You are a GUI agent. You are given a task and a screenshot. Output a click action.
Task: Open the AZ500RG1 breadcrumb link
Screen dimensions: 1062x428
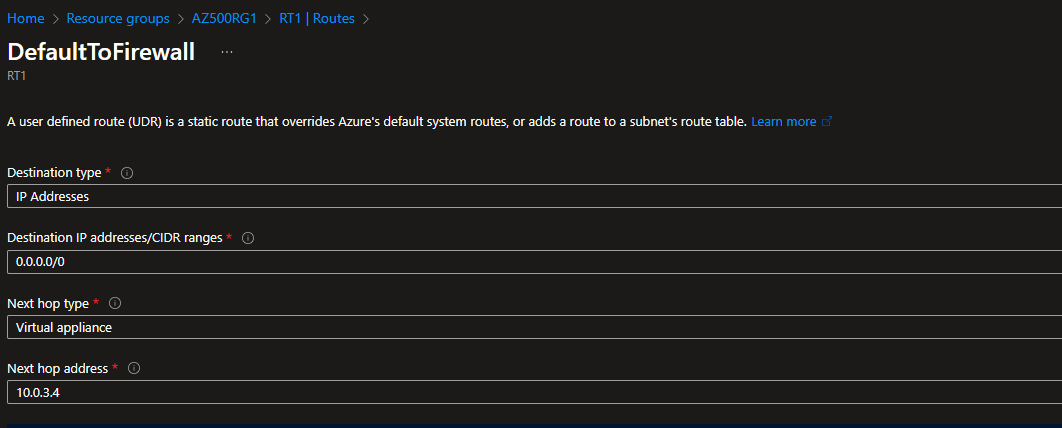coord(225,18)
